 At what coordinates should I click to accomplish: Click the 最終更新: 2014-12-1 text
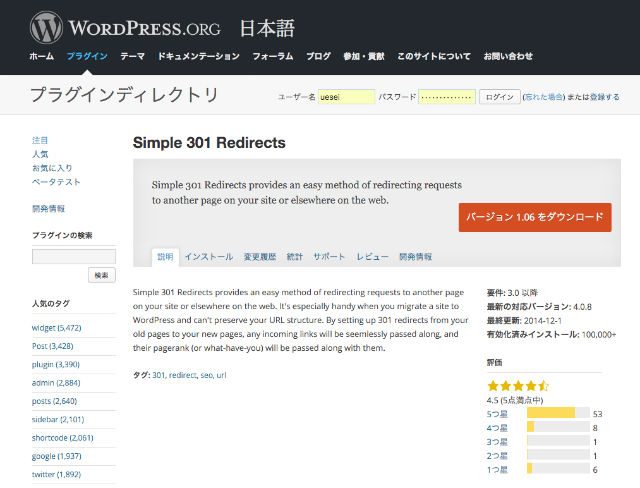[x=524, y=320]
